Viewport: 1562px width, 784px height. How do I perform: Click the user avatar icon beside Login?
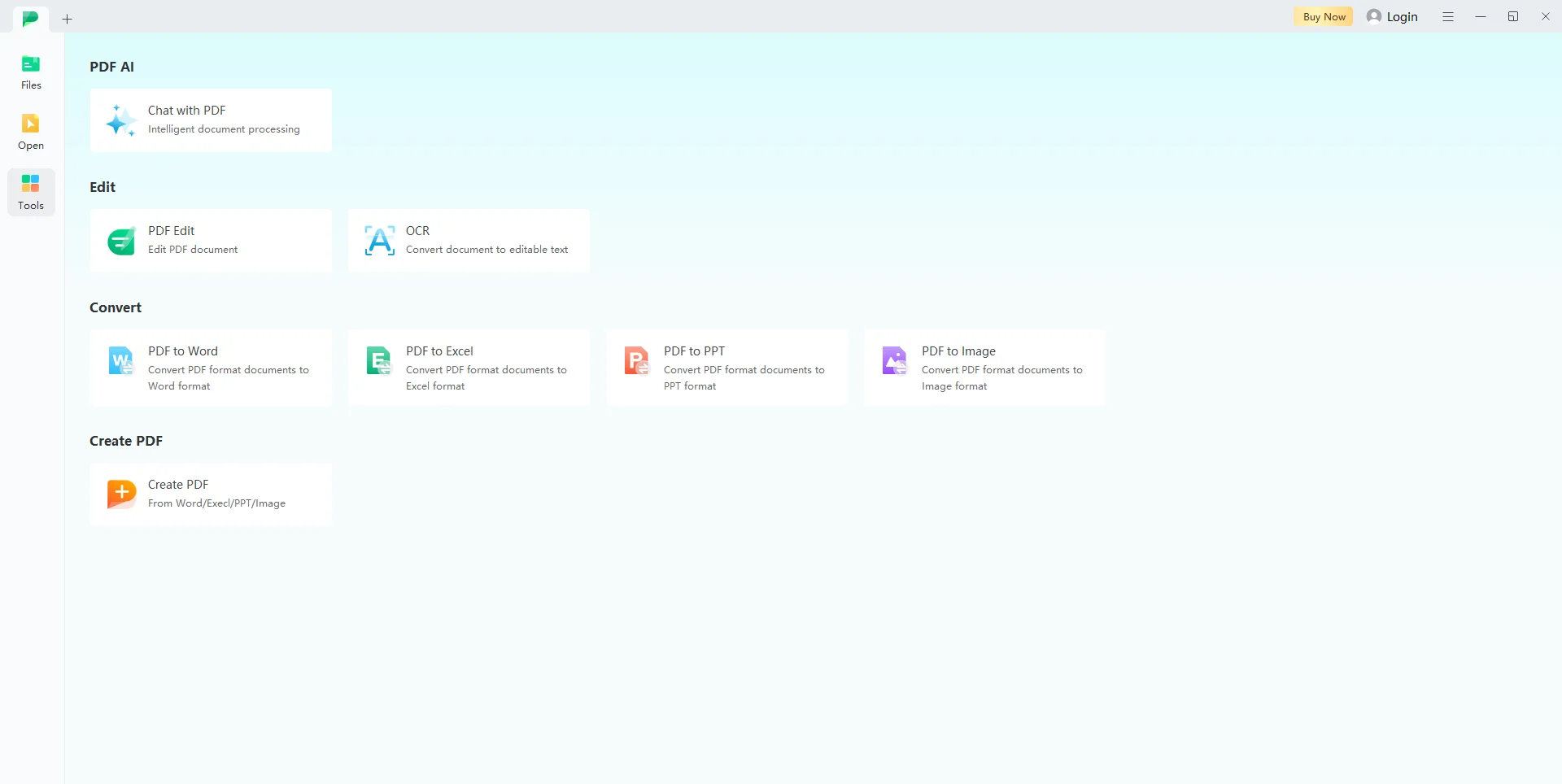click(x=1374, y=16)
